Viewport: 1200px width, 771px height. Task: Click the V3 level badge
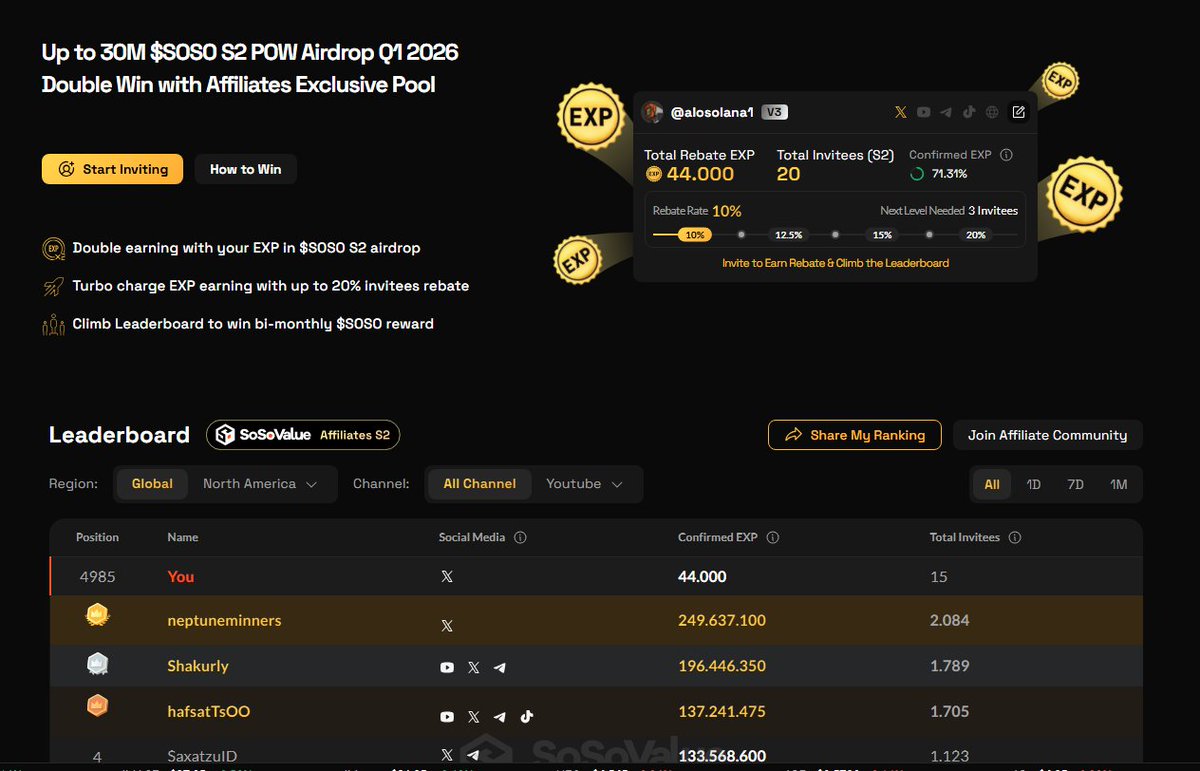coord(774,113)
